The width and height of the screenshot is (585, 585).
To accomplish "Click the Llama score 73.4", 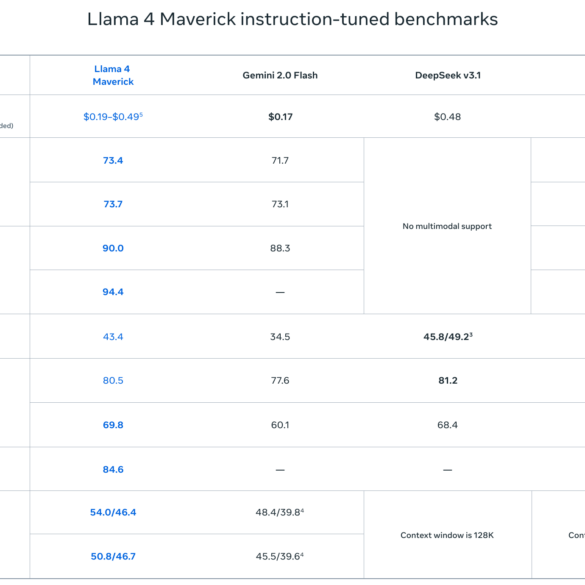I will click(x=113, y=160).
